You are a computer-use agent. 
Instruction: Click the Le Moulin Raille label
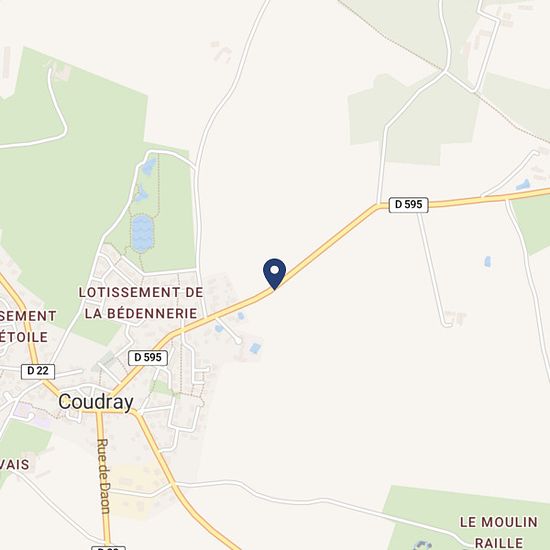(x=499, y=532)
